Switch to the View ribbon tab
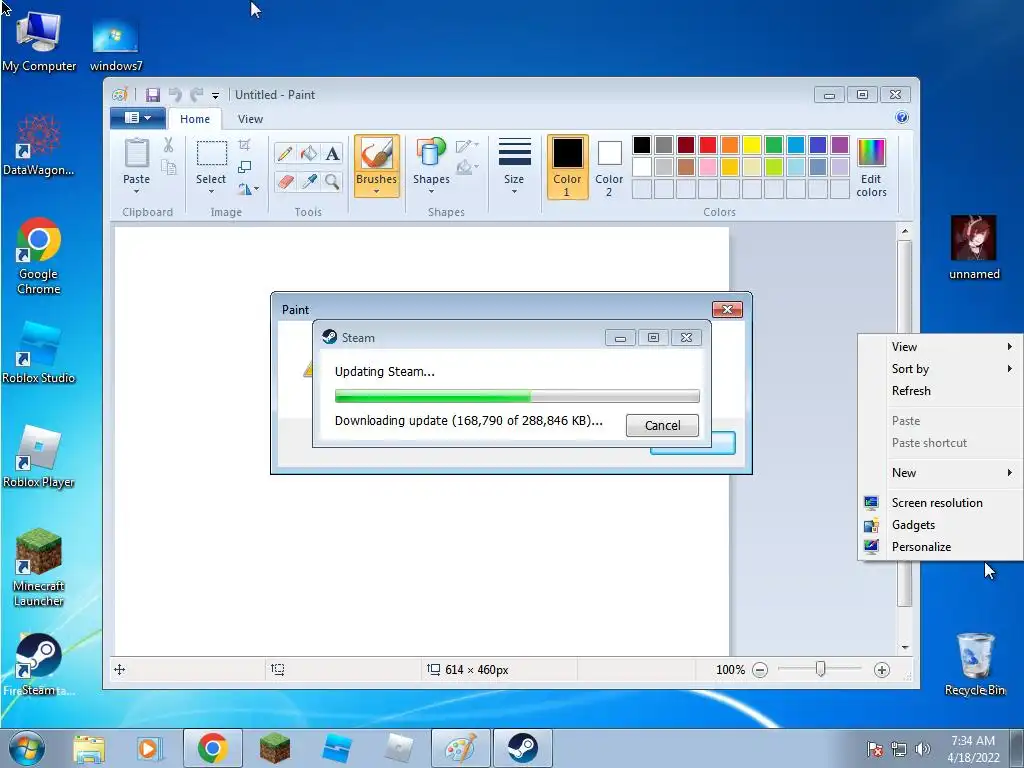The image size is (1024, 768). (x=250, y=119)
